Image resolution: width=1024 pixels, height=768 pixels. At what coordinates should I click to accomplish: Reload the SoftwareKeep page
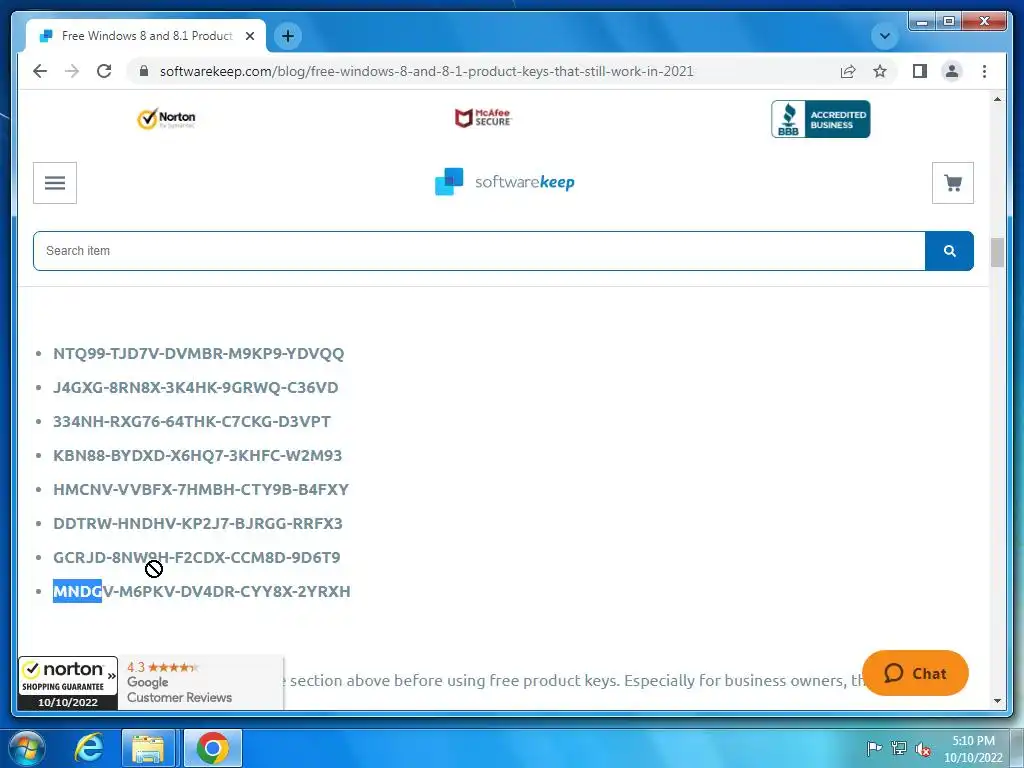point(104,71)
